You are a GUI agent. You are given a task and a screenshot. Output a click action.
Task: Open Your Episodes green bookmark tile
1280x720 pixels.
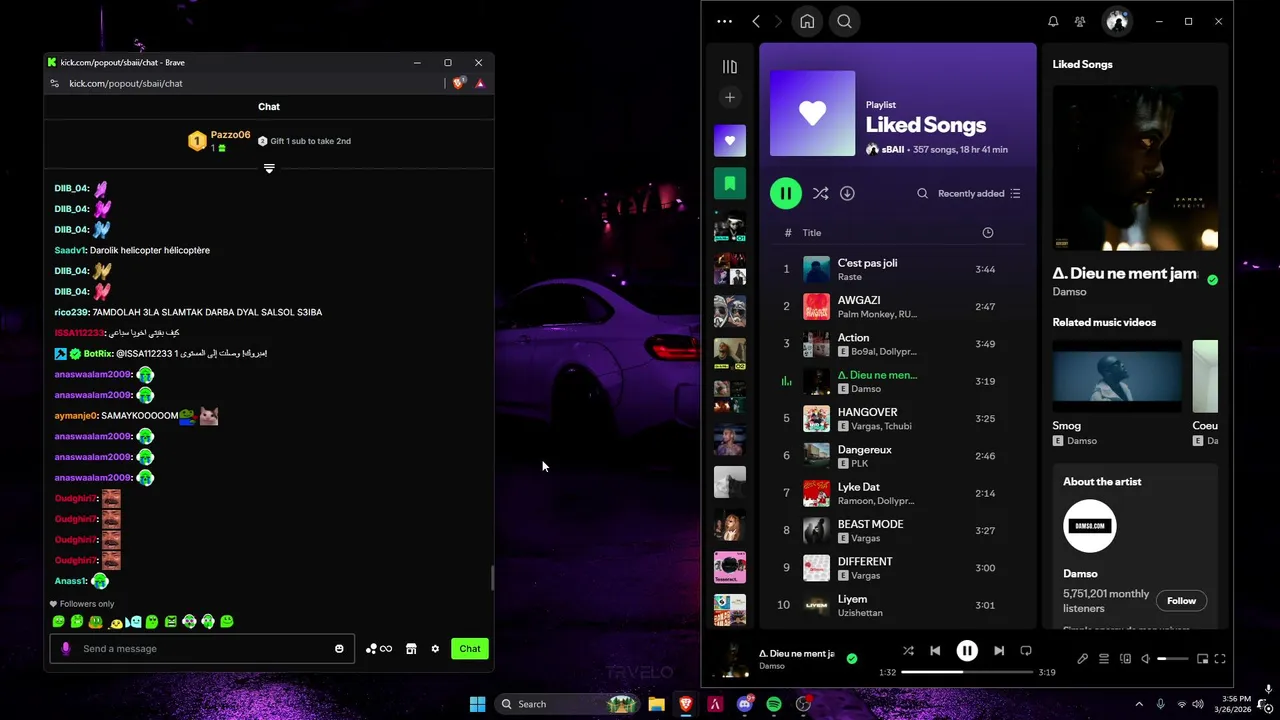point(730,184)
